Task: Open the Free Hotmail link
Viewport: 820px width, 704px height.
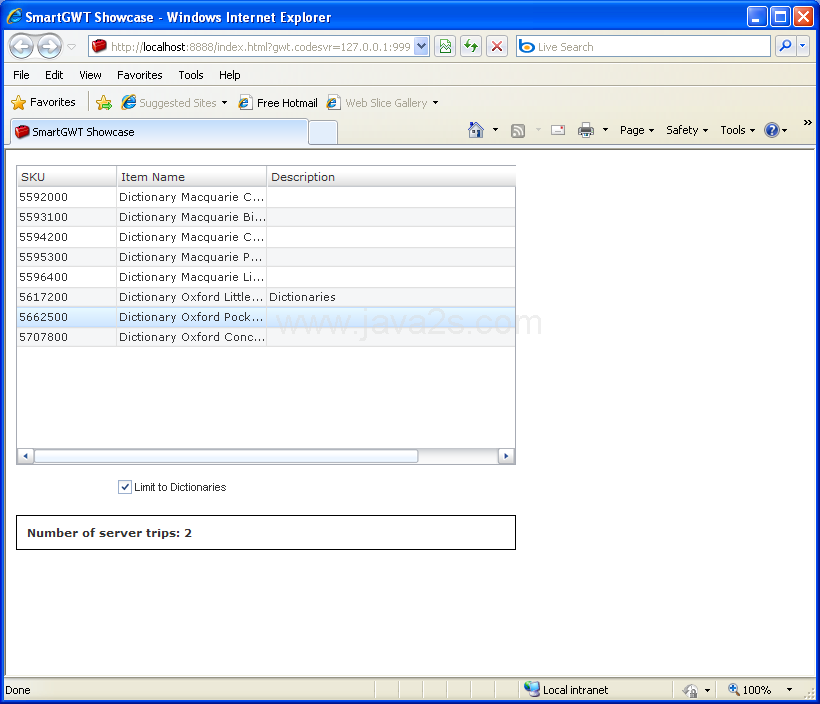Action: (x=278, y=103)
